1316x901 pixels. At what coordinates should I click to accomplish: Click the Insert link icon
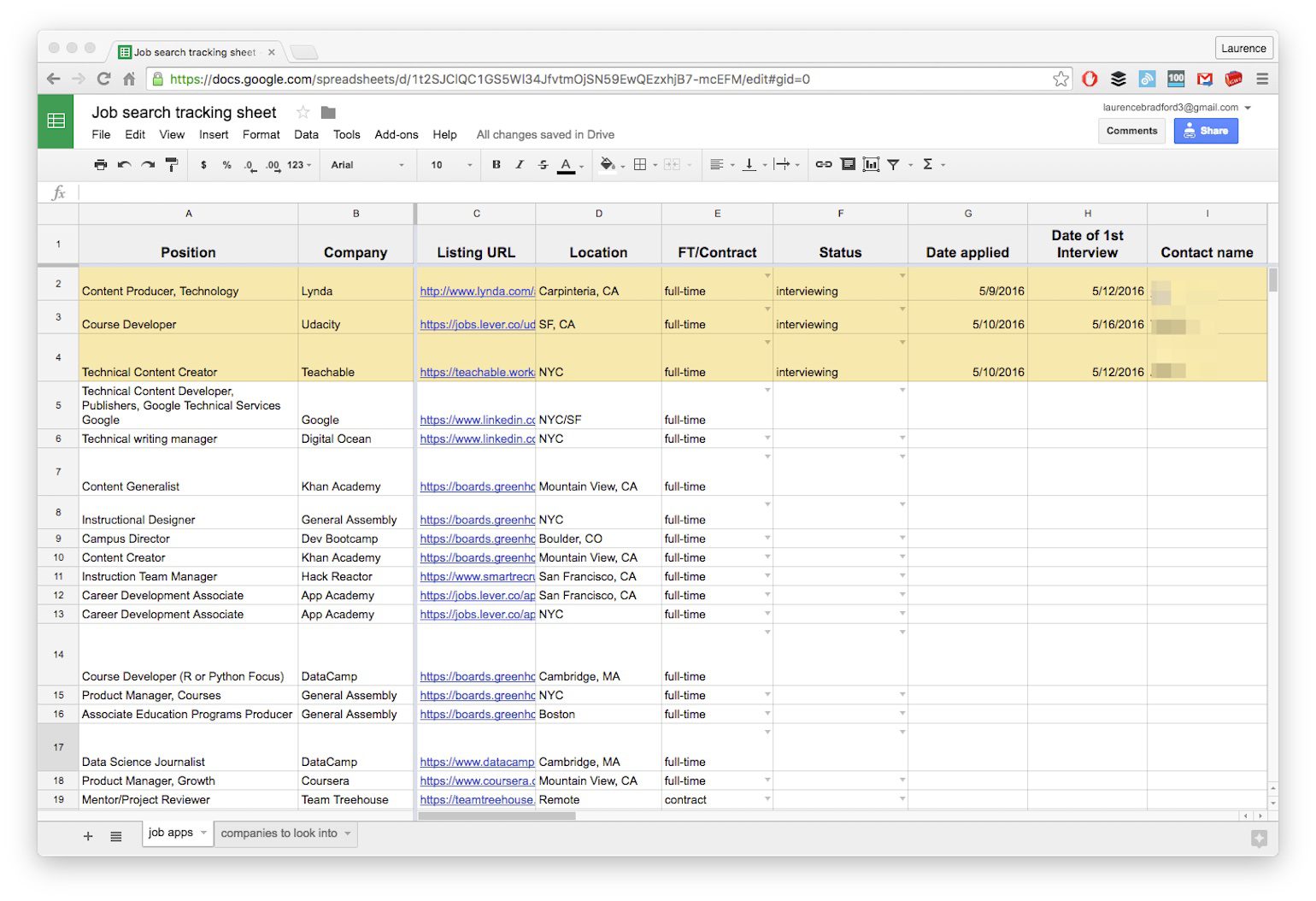click(823, 164)
